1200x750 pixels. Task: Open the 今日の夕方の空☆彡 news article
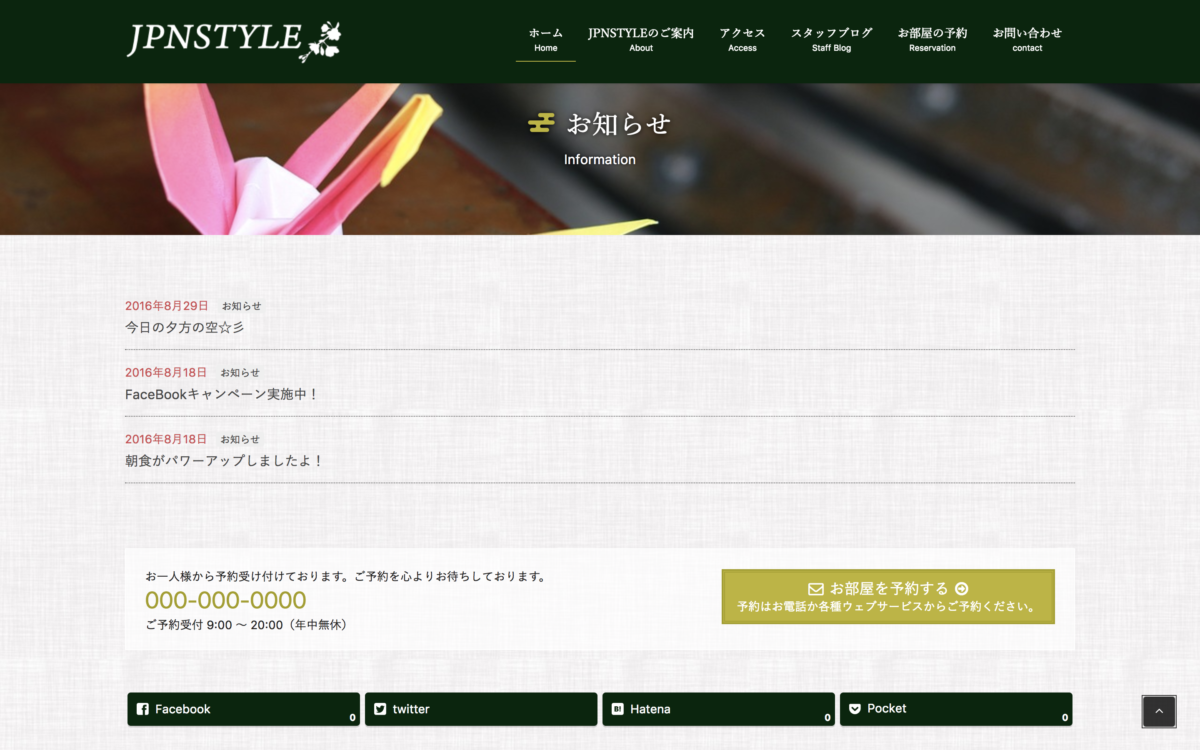[x=184, y=326]
